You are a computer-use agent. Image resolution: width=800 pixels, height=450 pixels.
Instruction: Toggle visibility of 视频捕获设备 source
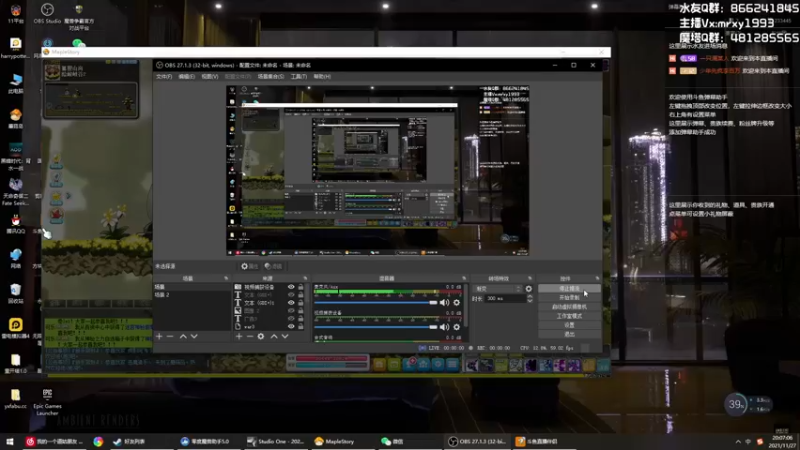(291, 287)
